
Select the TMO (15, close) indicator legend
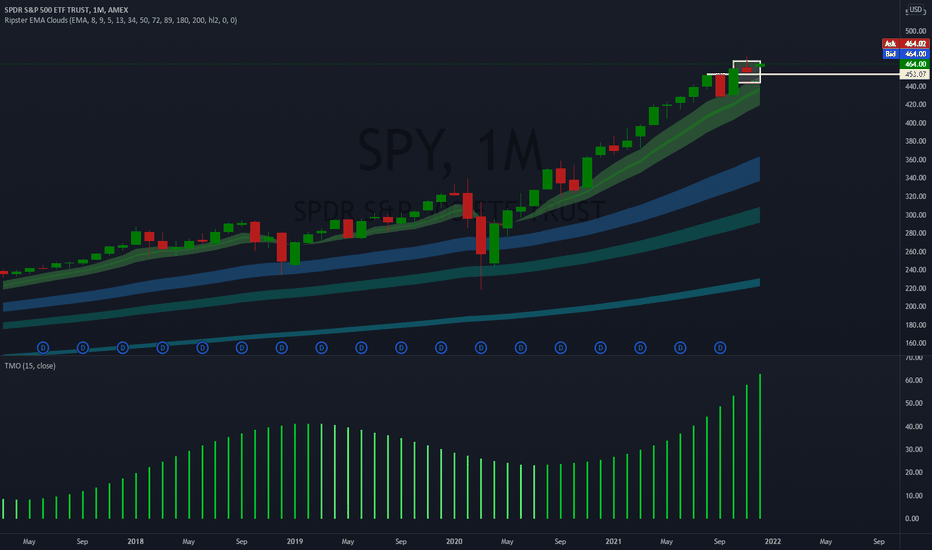pyautogui.click(x=30, y=366)
